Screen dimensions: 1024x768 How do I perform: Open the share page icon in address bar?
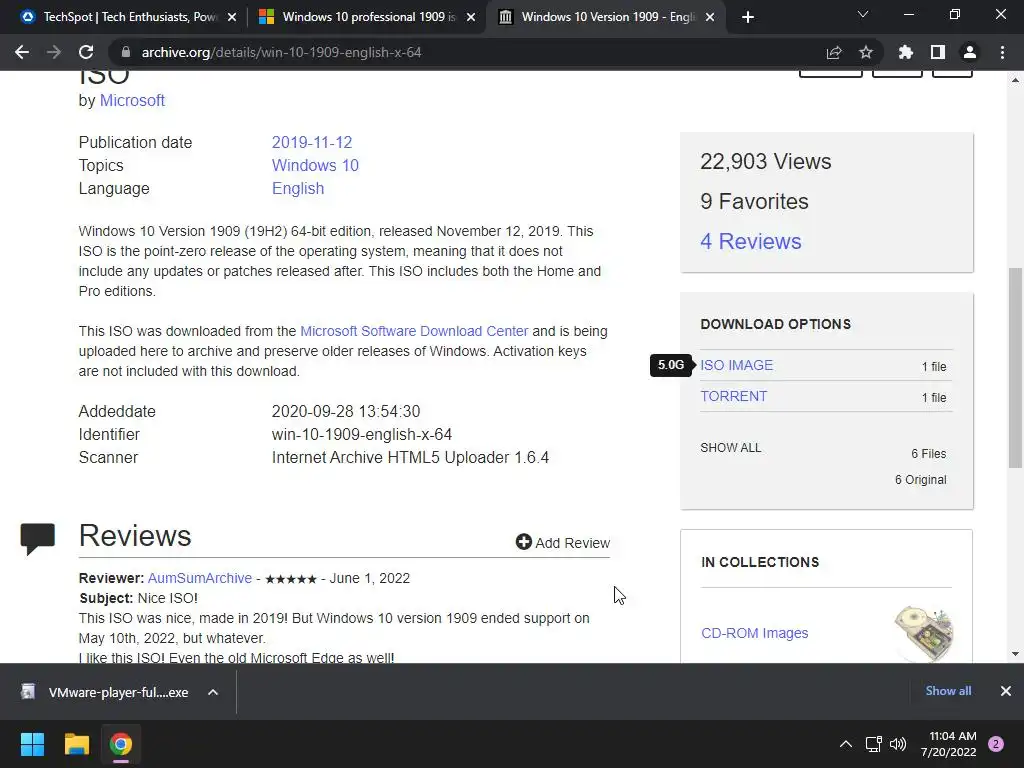click(834, 52)
